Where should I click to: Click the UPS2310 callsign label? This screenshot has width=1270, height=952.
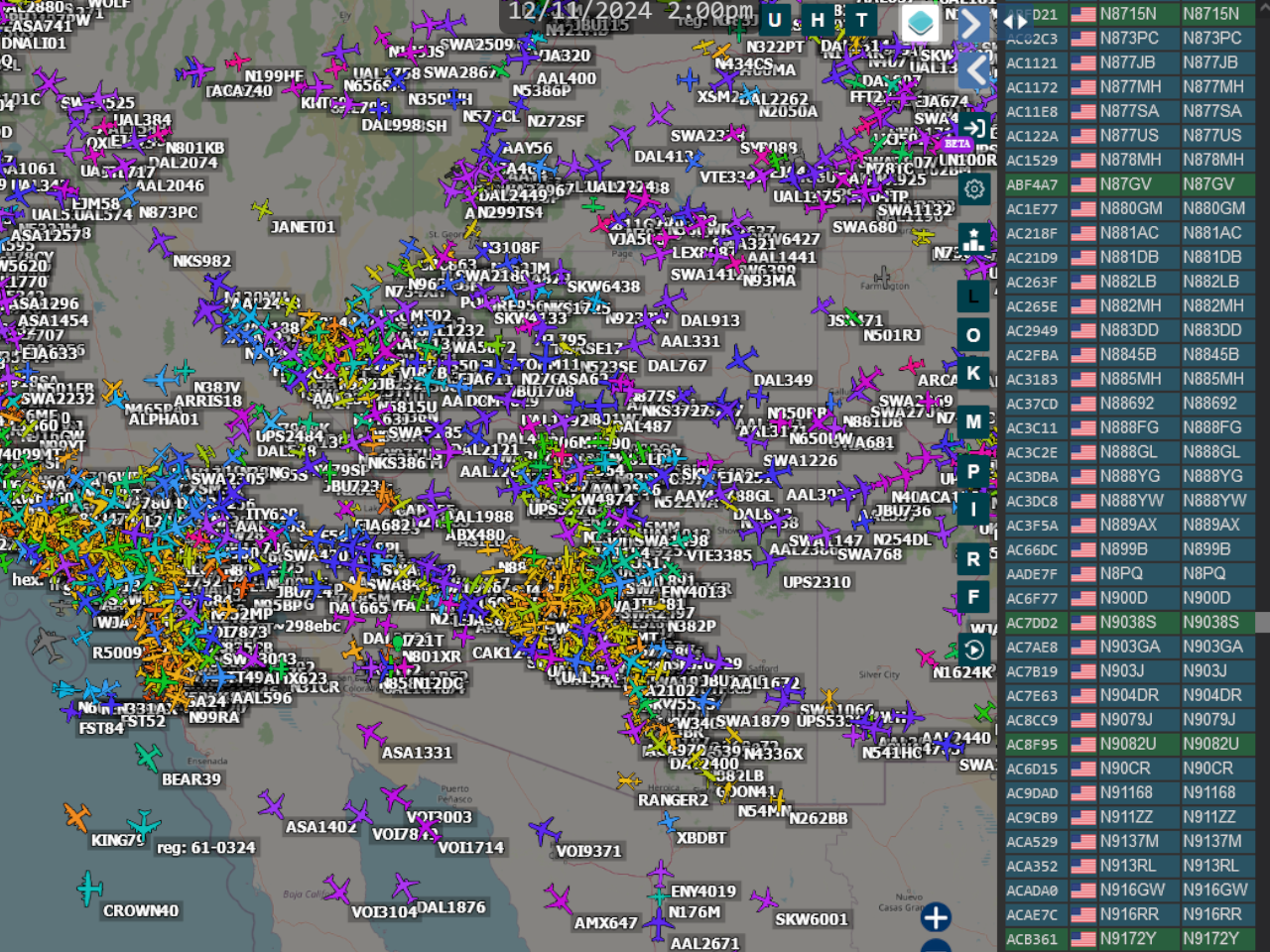pyautogui.click(x=817, y=582)
